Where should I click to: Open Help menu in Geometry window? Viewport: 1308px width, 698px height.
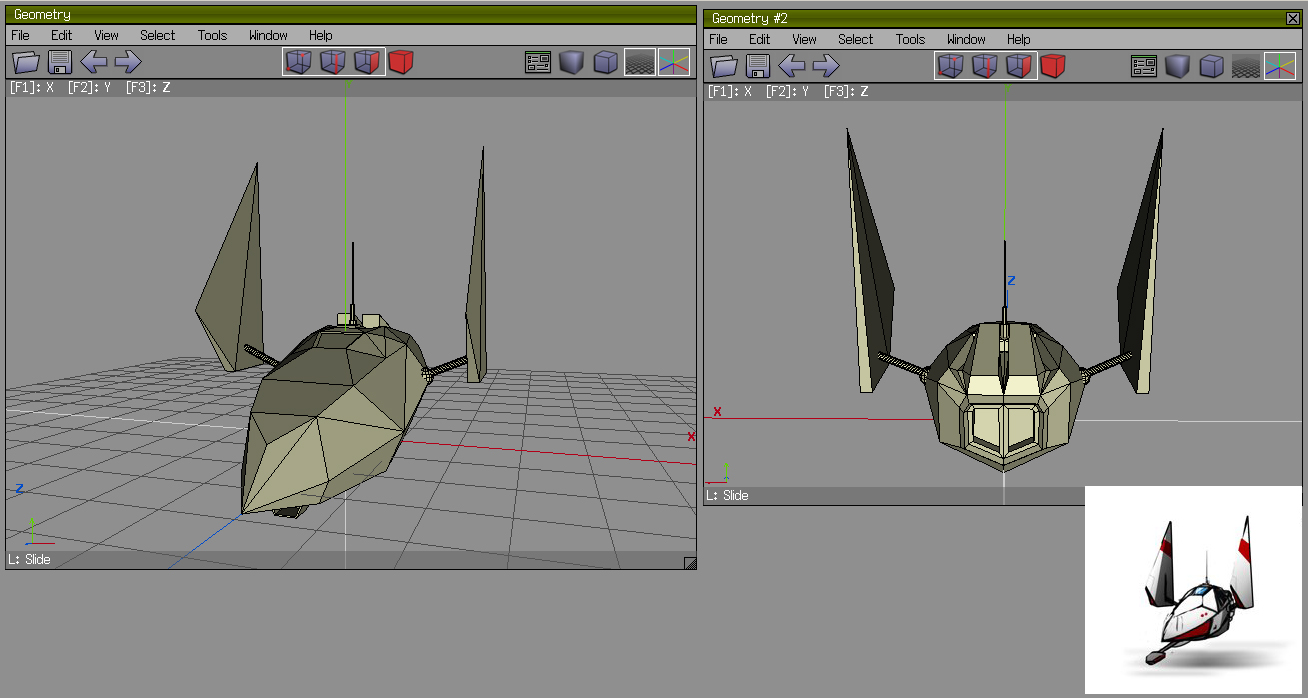(320, 35)
